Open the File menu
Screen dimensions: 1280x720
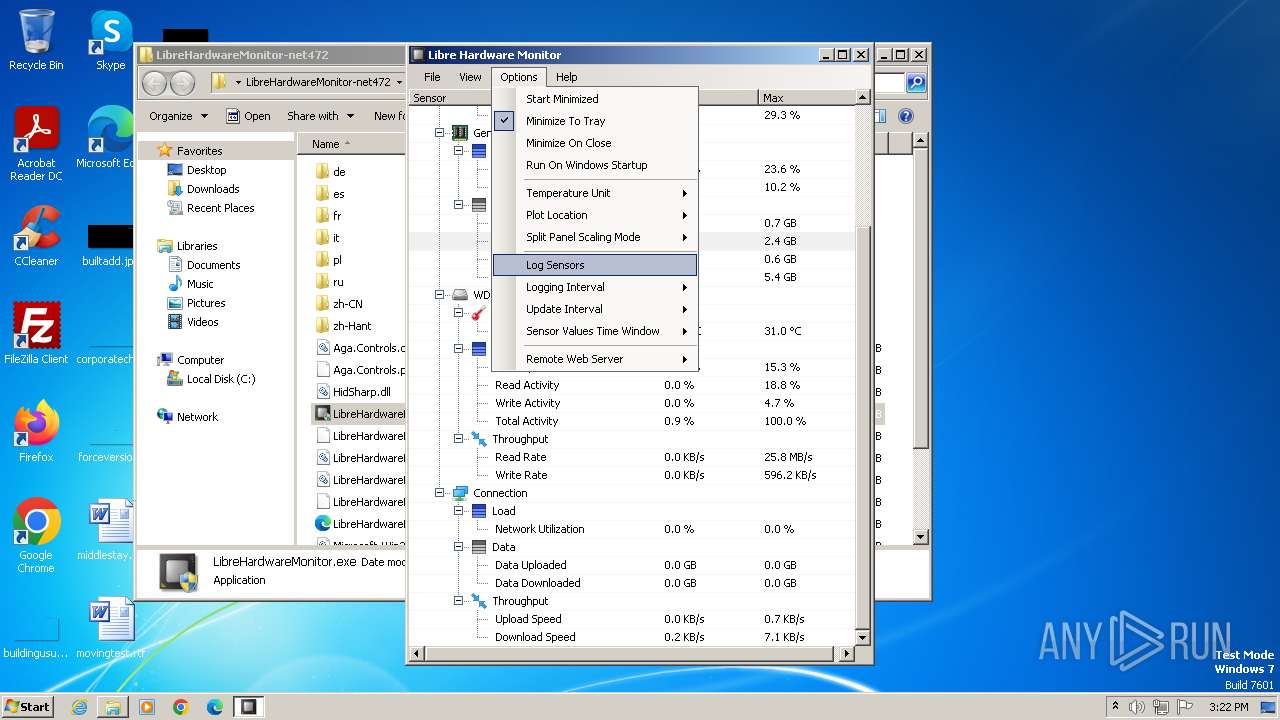432,77
